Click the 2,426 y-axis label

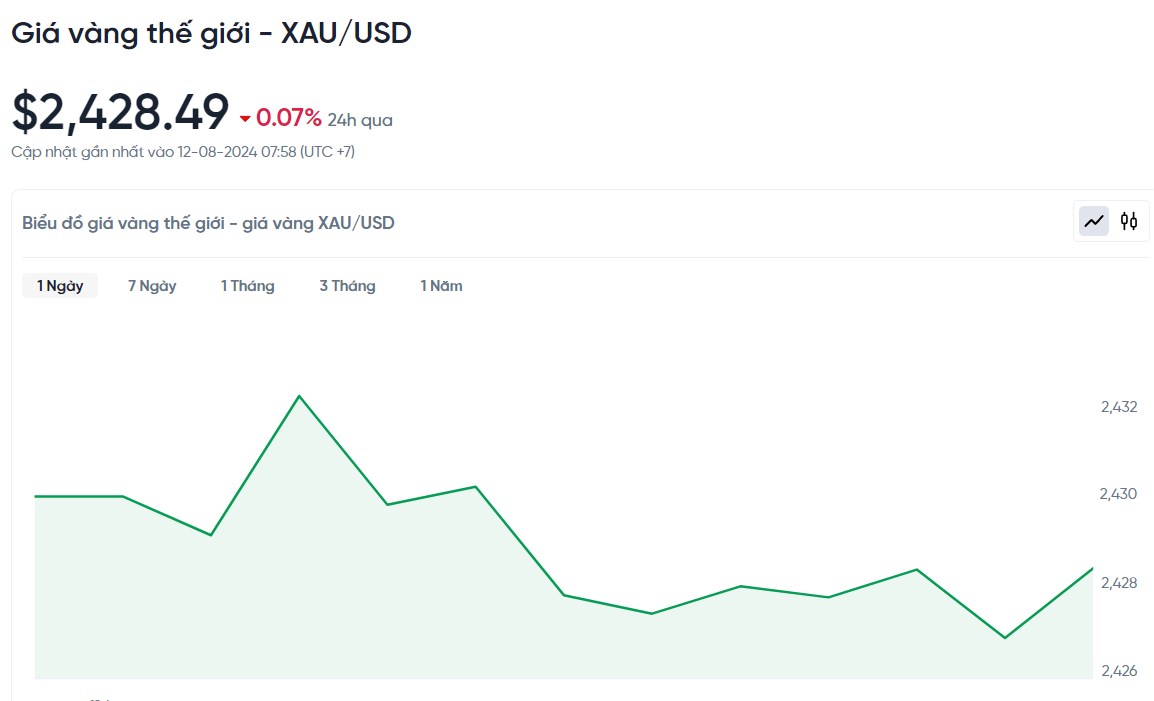click(1118, 670)
